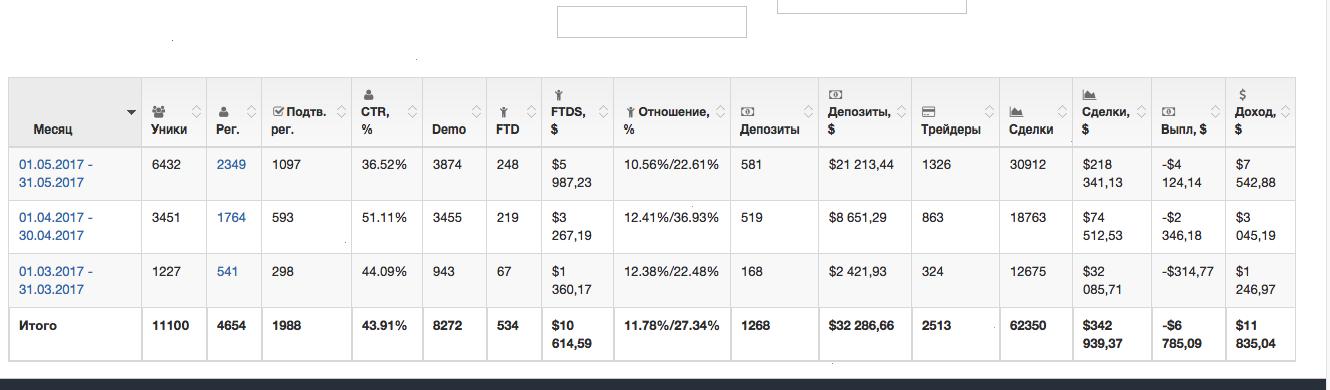Click the dollar icon above Доход, $
This screenshot has width=1330, height=390.
click(1242, 95)
